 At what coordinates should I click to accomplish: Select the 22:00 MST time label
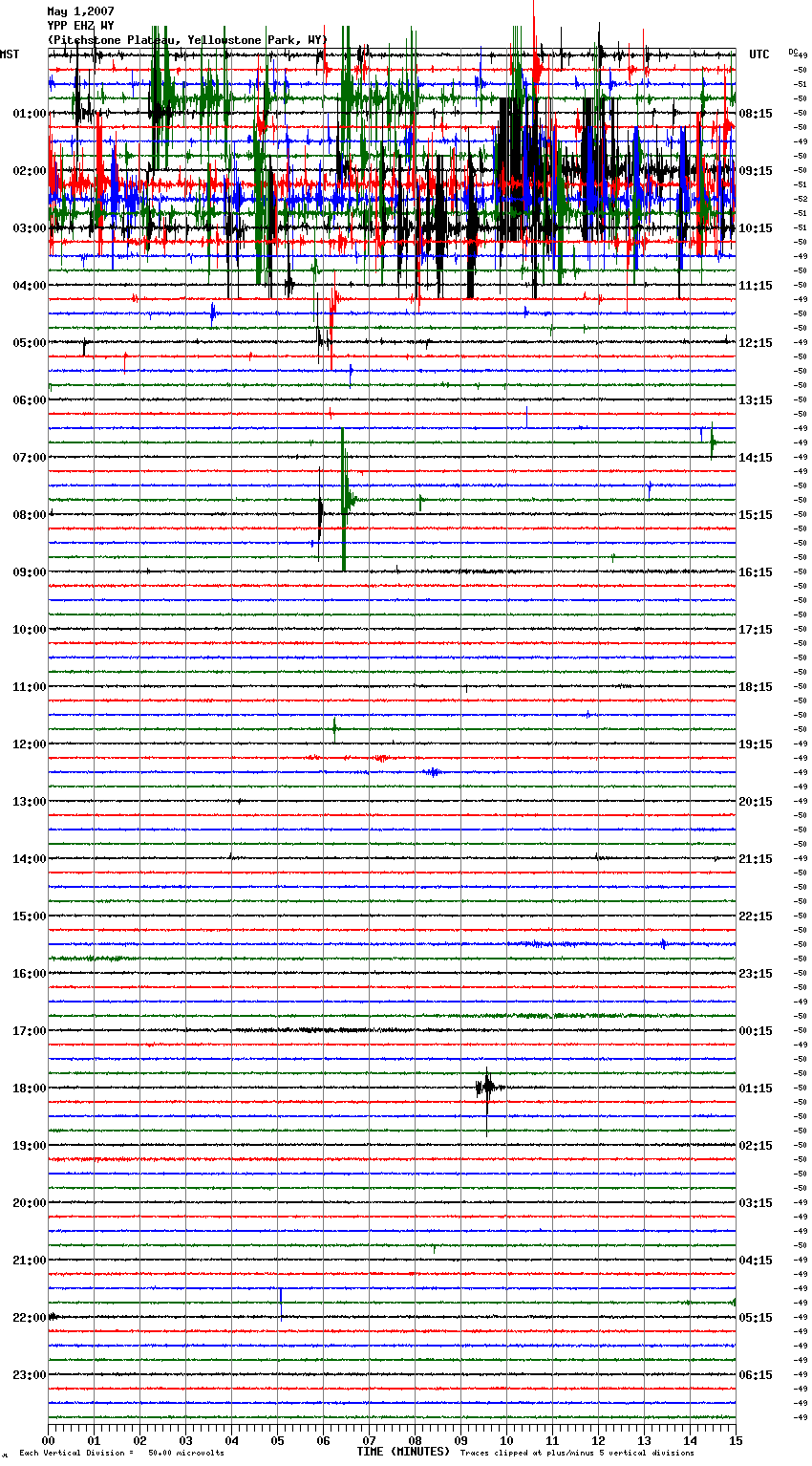coord(30,1318)
